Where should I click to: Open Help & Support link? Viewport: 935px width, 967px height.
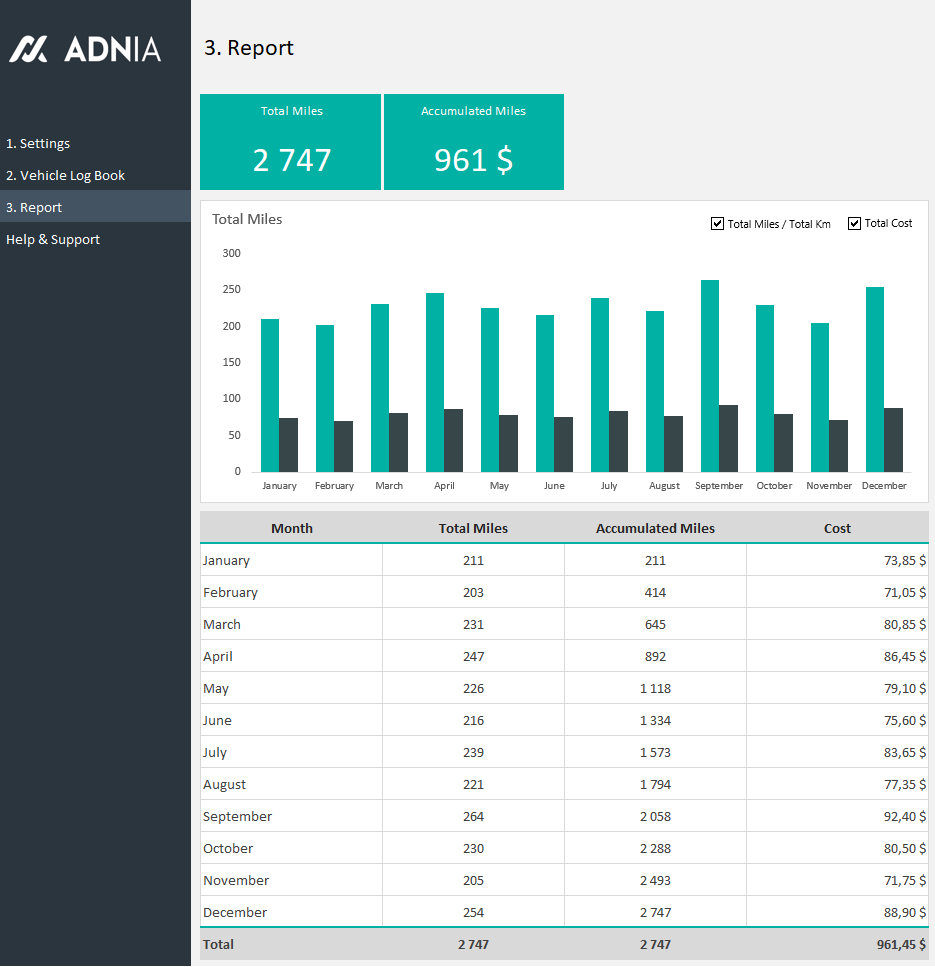tap(53, 240)
